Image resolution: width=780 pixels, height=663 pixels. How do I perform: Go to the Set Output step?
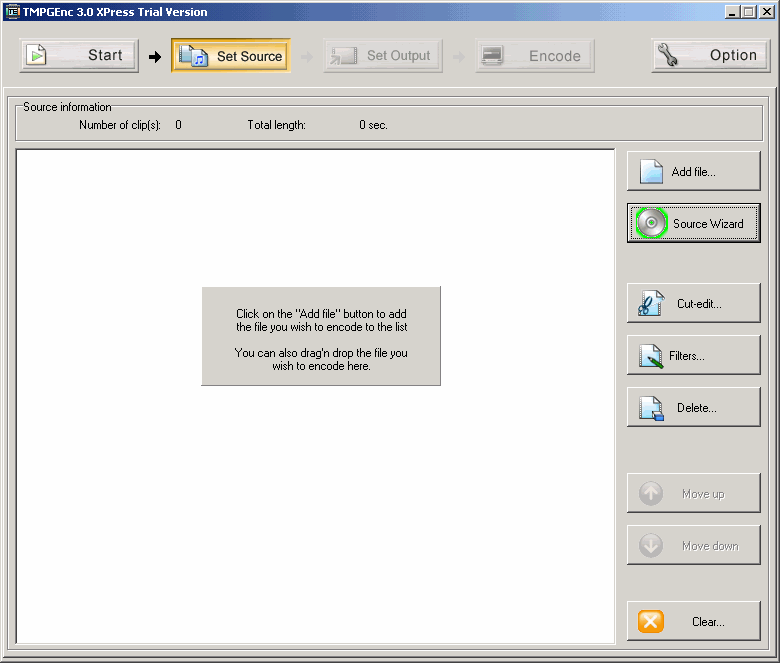point(383,56)
